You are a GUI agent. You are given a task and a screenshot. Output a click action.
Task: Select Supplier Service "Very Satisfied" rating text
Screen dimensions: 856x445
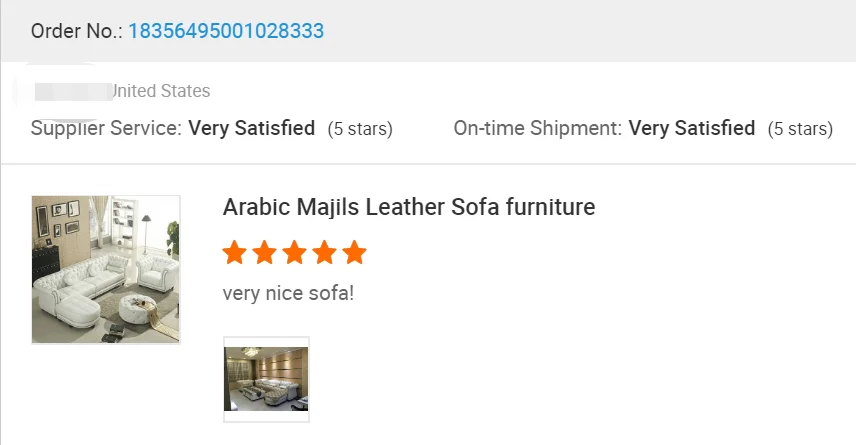(x=251, y=128)
